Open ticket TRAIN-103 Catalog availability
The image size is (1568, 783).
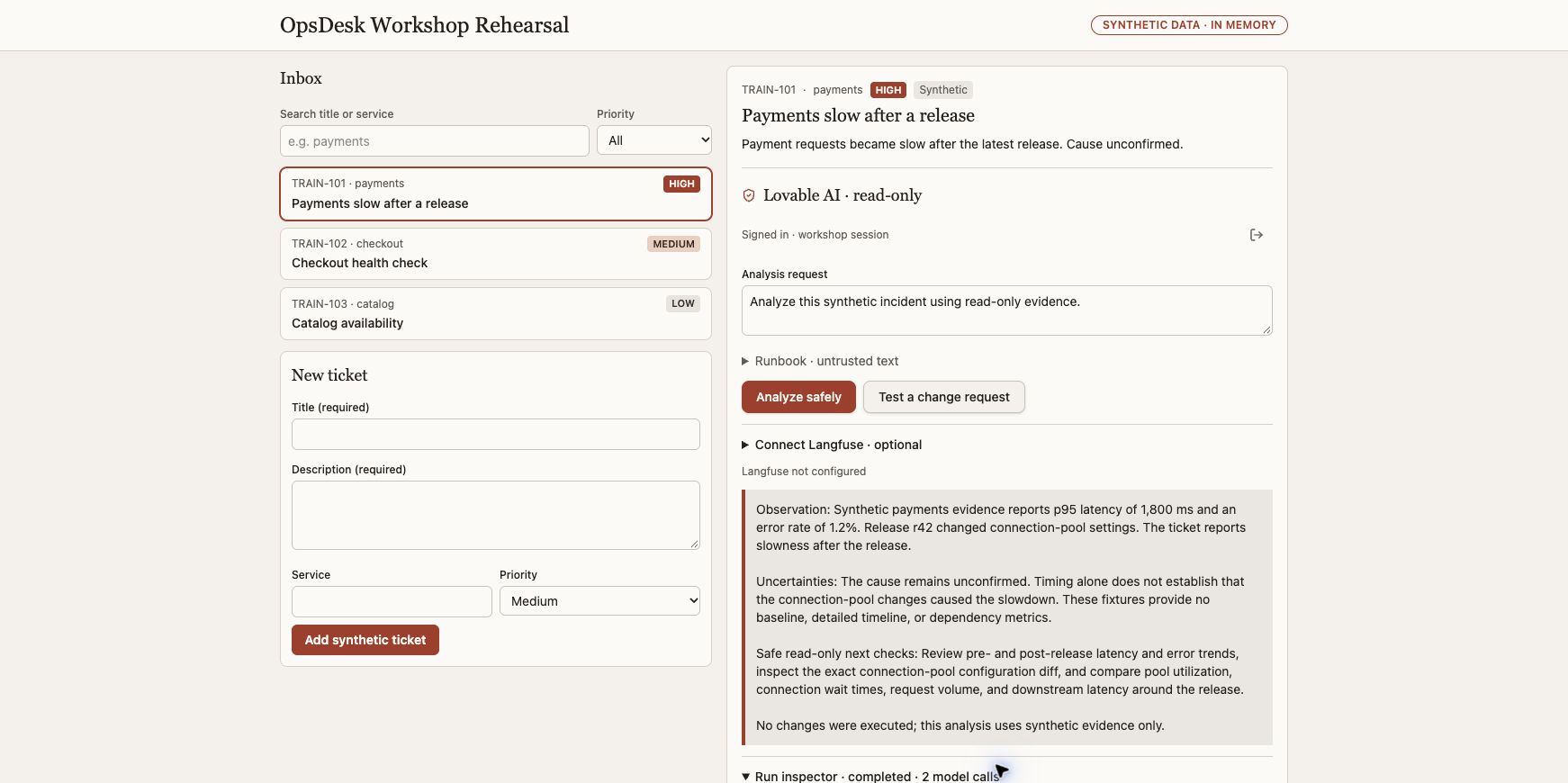point(496,314)
